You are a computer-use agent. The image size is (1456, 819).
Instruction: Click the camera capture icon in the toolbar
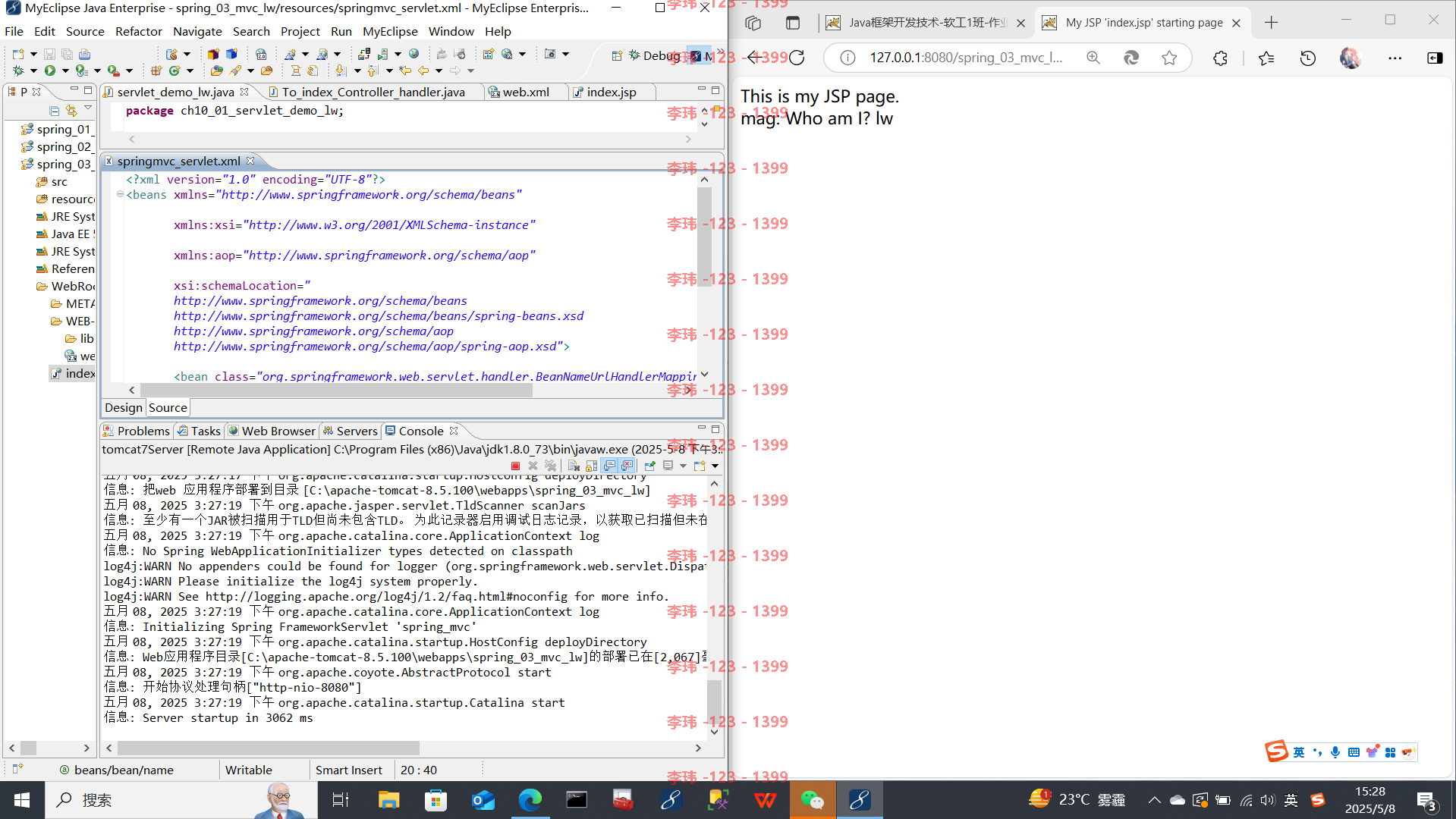tap(550, 54)
